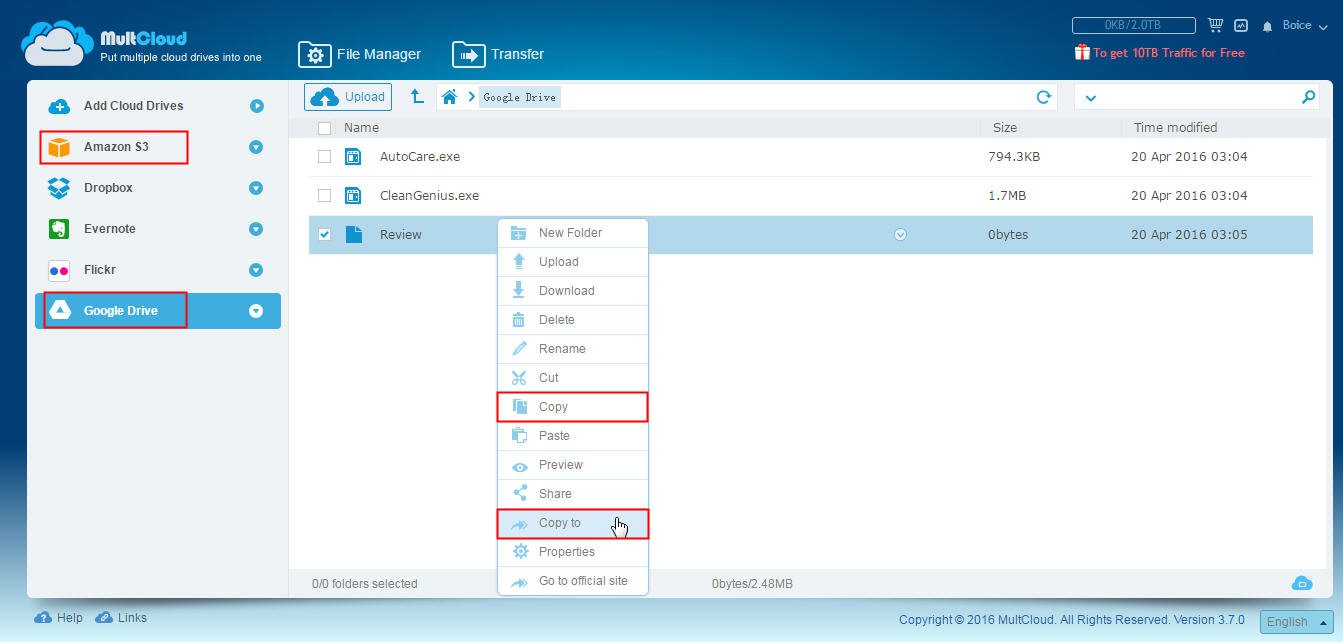Click the Upload button in the toolbar
The width and height of the screenshot is (1343, 643).
pos(348,97)
